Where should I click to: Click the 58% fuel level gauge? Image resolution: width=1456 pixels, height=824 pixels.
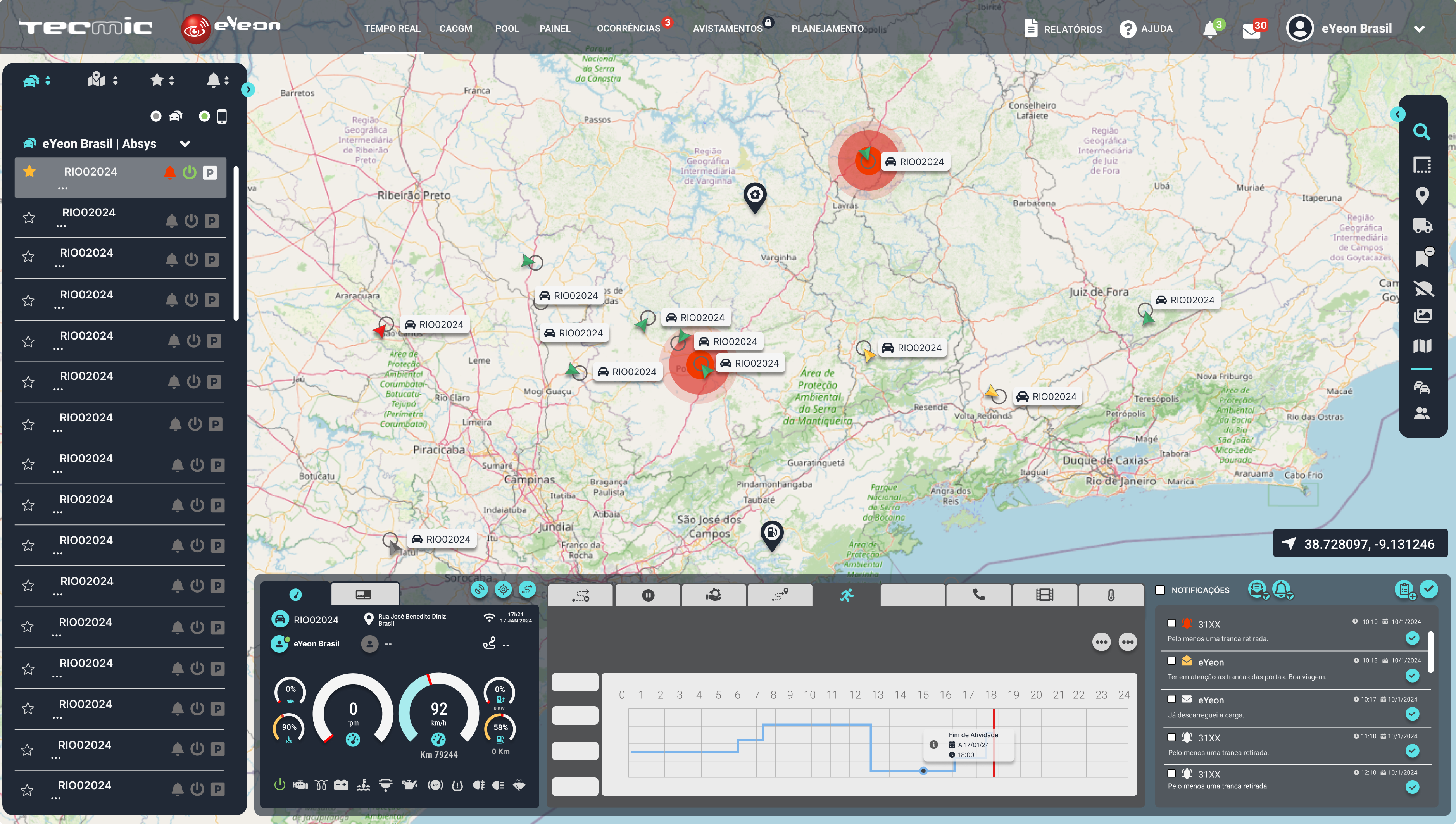(x=500, y=728)
